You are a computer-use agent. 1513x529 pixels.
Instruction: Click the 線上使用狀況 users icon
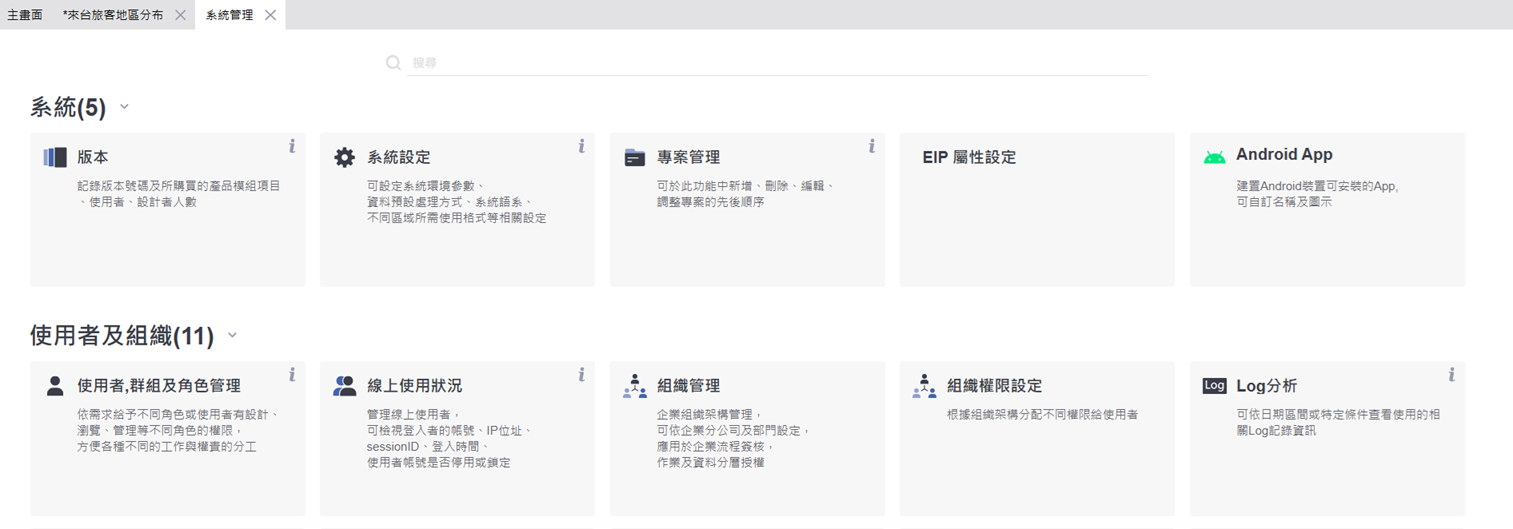click(x=344, y=386)
